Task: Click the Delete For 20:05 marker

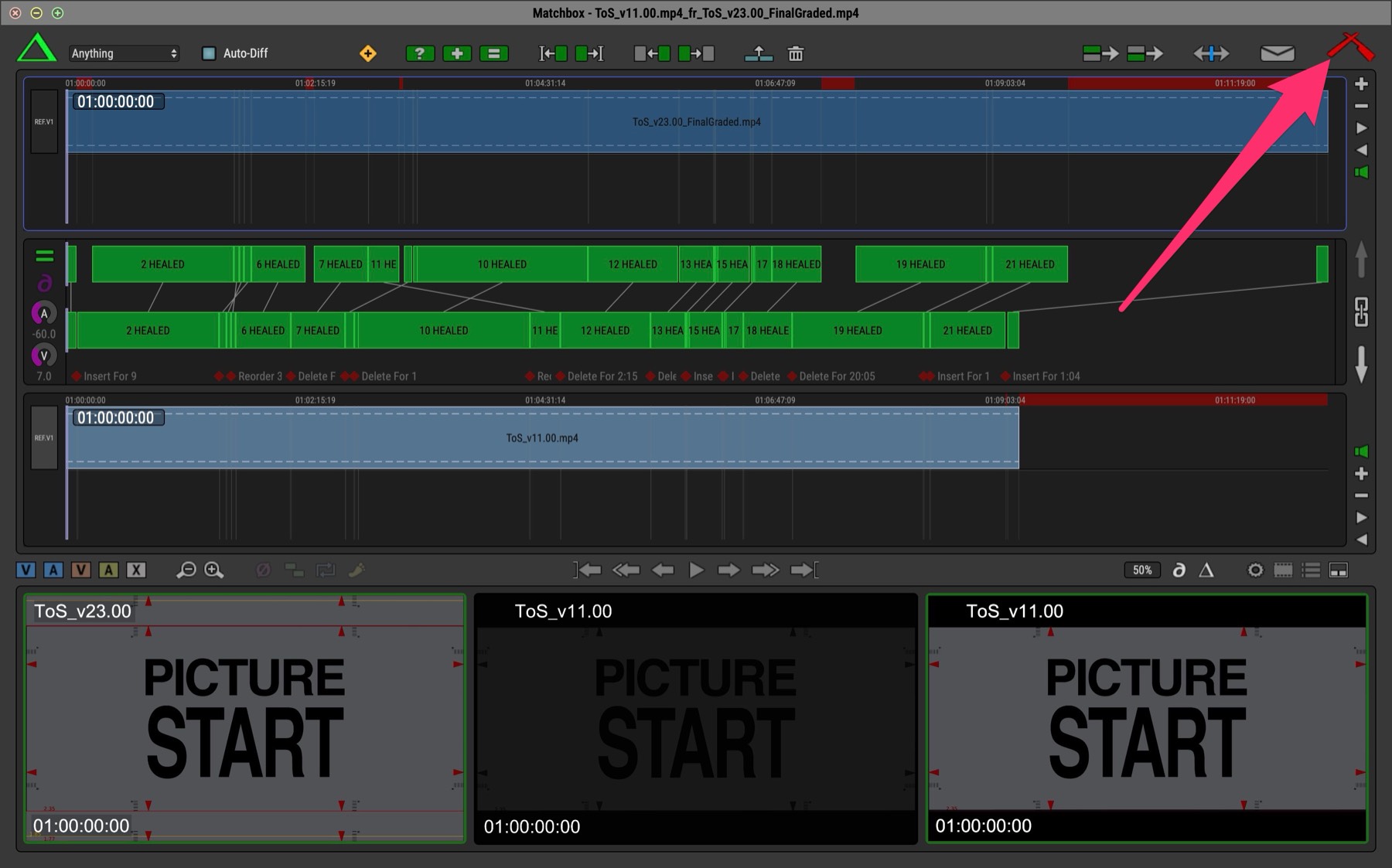Action: [832, 376]
